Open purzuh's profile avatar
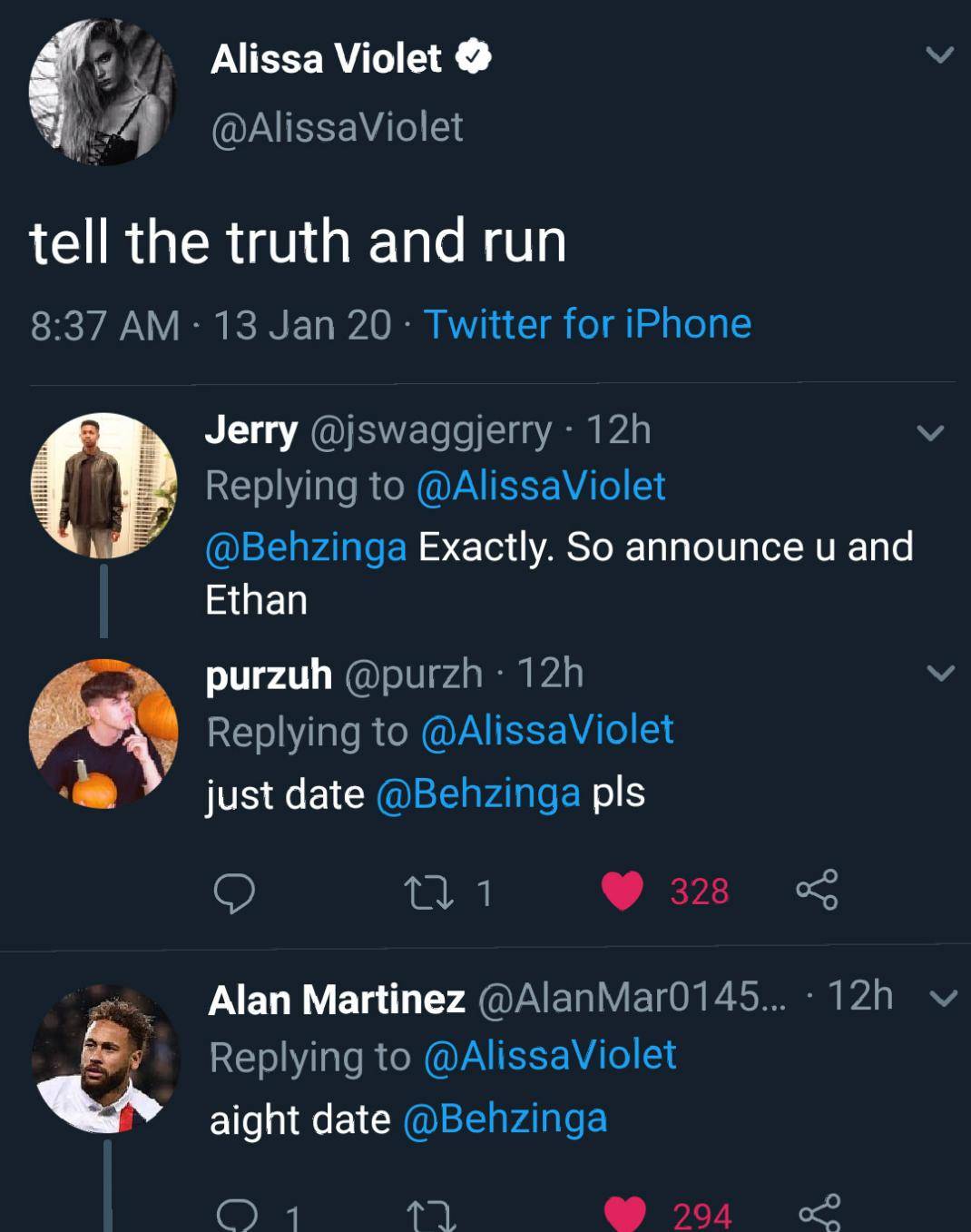The width and height of the screenshot is (971, 1232). click(103, 733)
